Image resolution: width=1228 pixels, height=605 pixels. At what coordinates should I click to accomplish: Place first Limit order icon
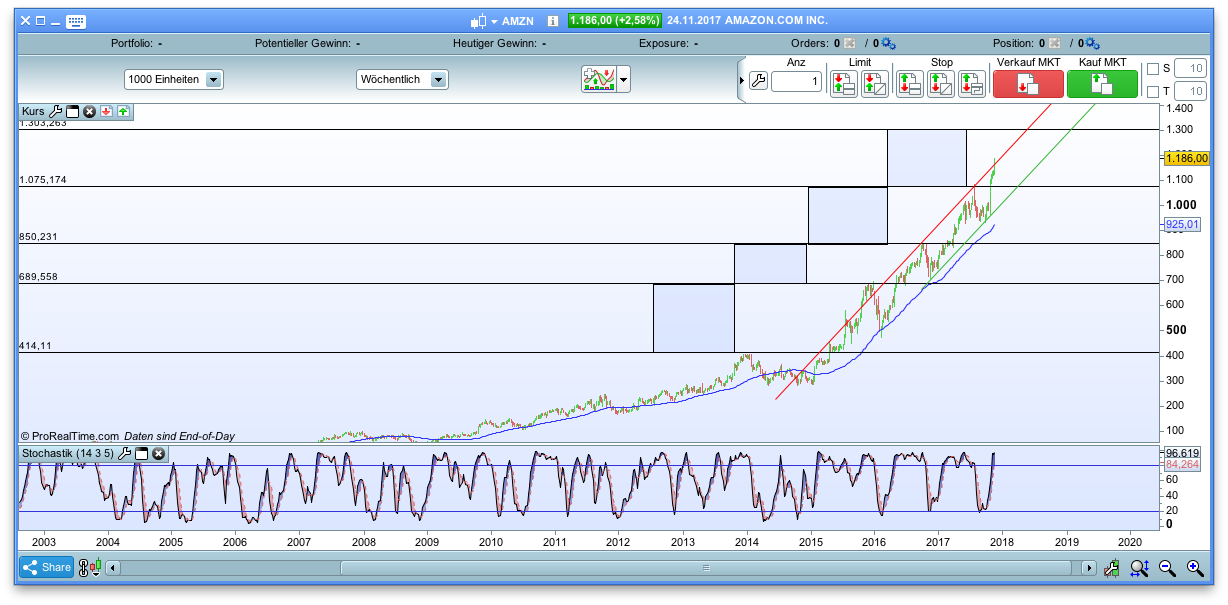[843, 83]
